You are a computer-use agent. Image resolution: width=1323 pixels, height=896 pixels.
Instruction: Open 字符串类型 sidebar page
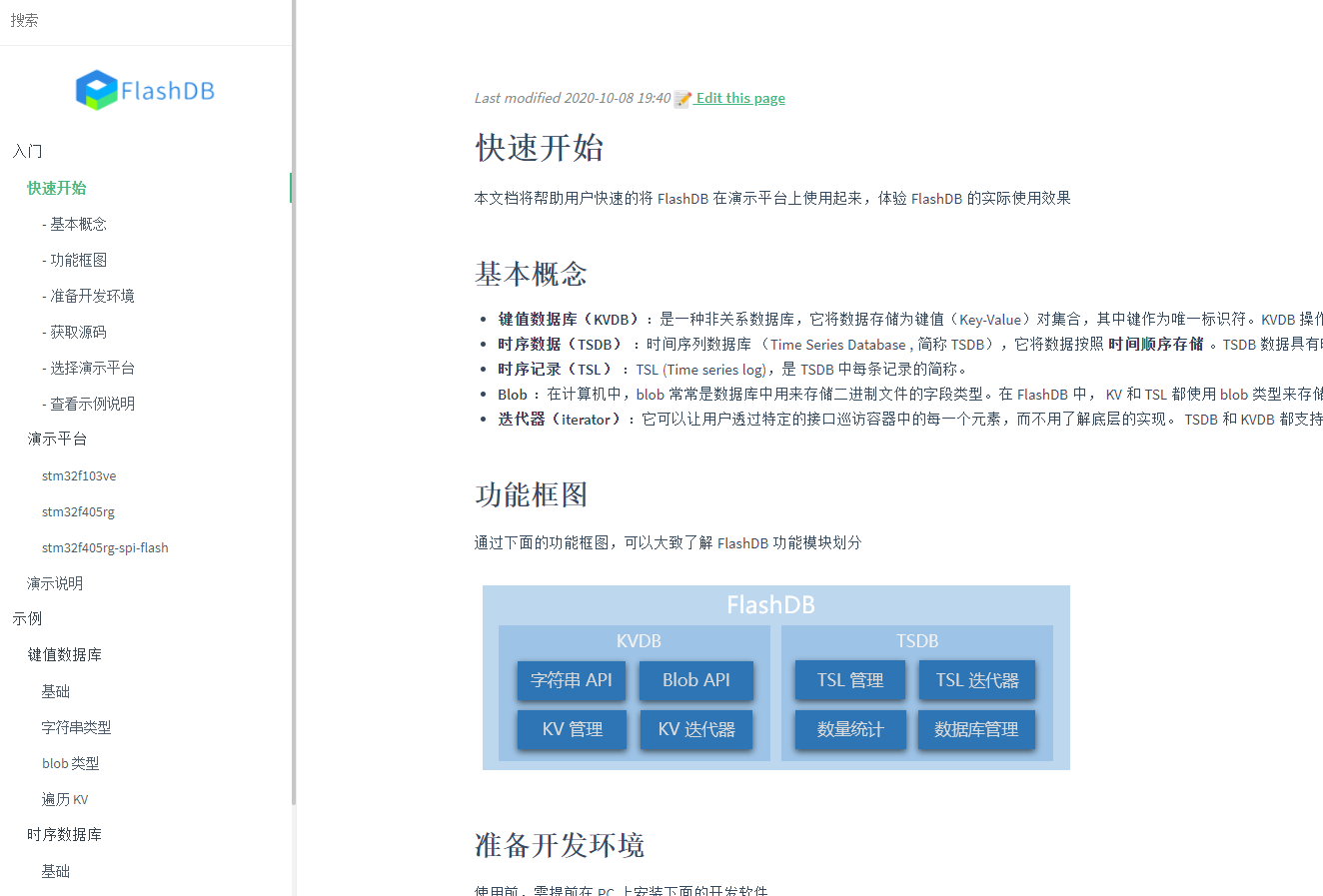(76, 727)
